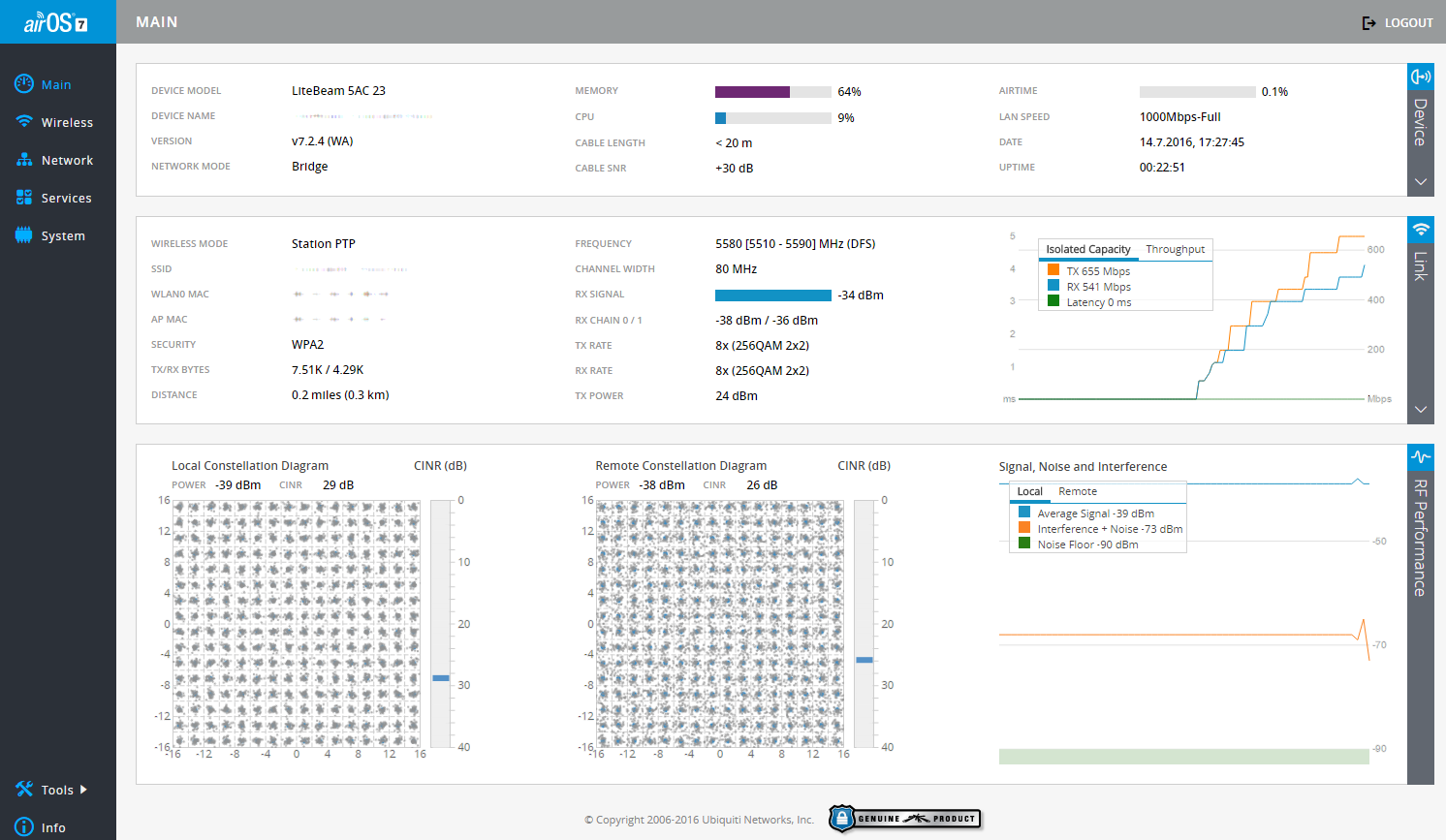
Task: Select the WPA2 security value
Action: [307, 345]
